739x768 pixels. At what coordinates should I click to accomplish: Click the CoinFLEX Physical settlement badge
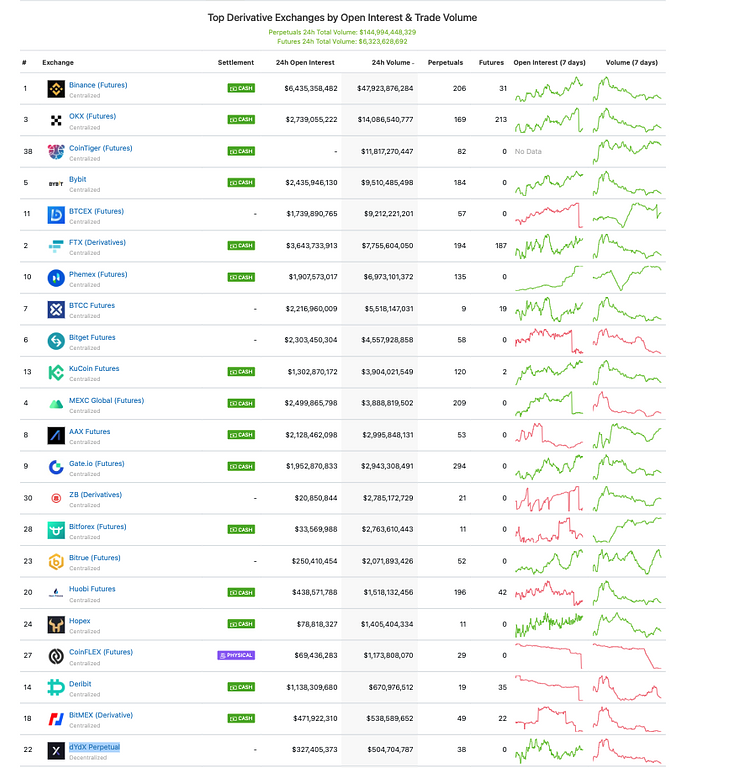(x=236, y=656)
